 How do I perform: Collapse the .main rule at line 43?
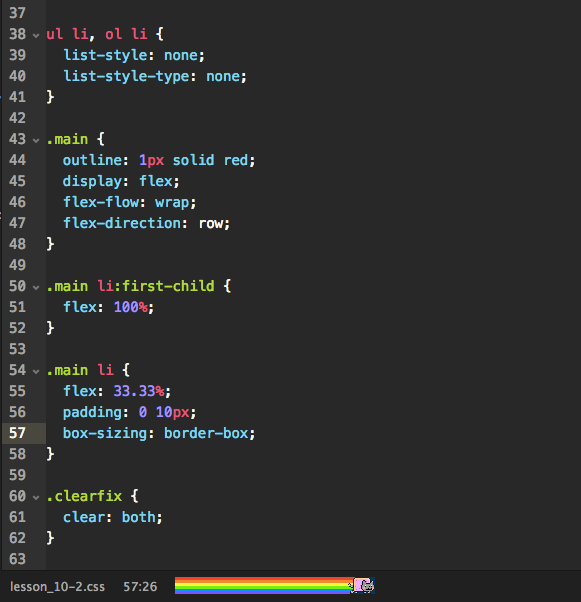click(36, 141)
